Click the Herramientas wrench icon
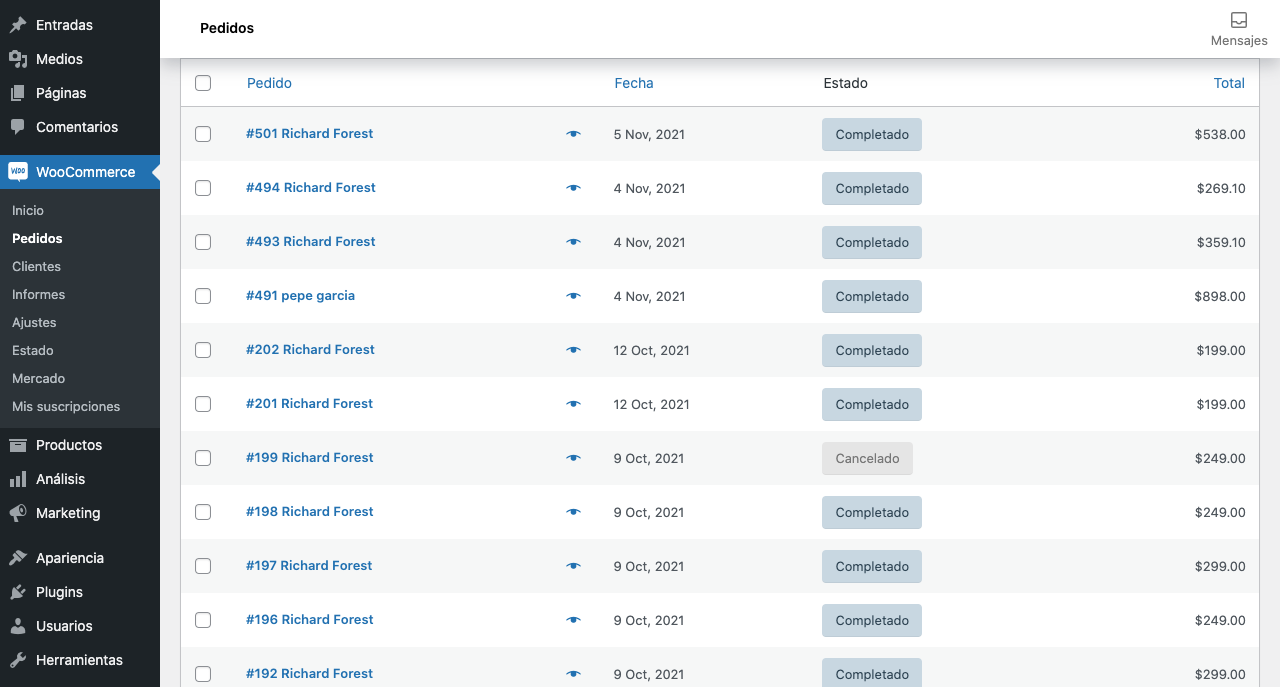 [18, 660]
